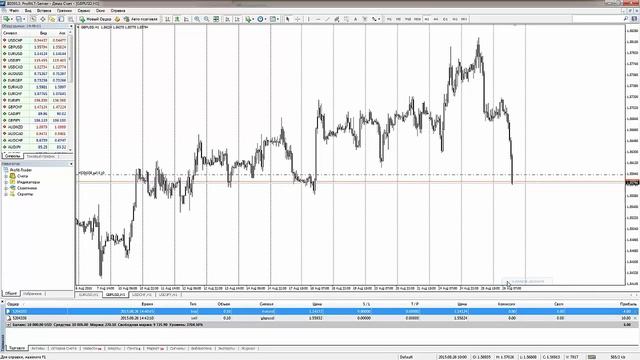Select the horizontal line tool

318,19
